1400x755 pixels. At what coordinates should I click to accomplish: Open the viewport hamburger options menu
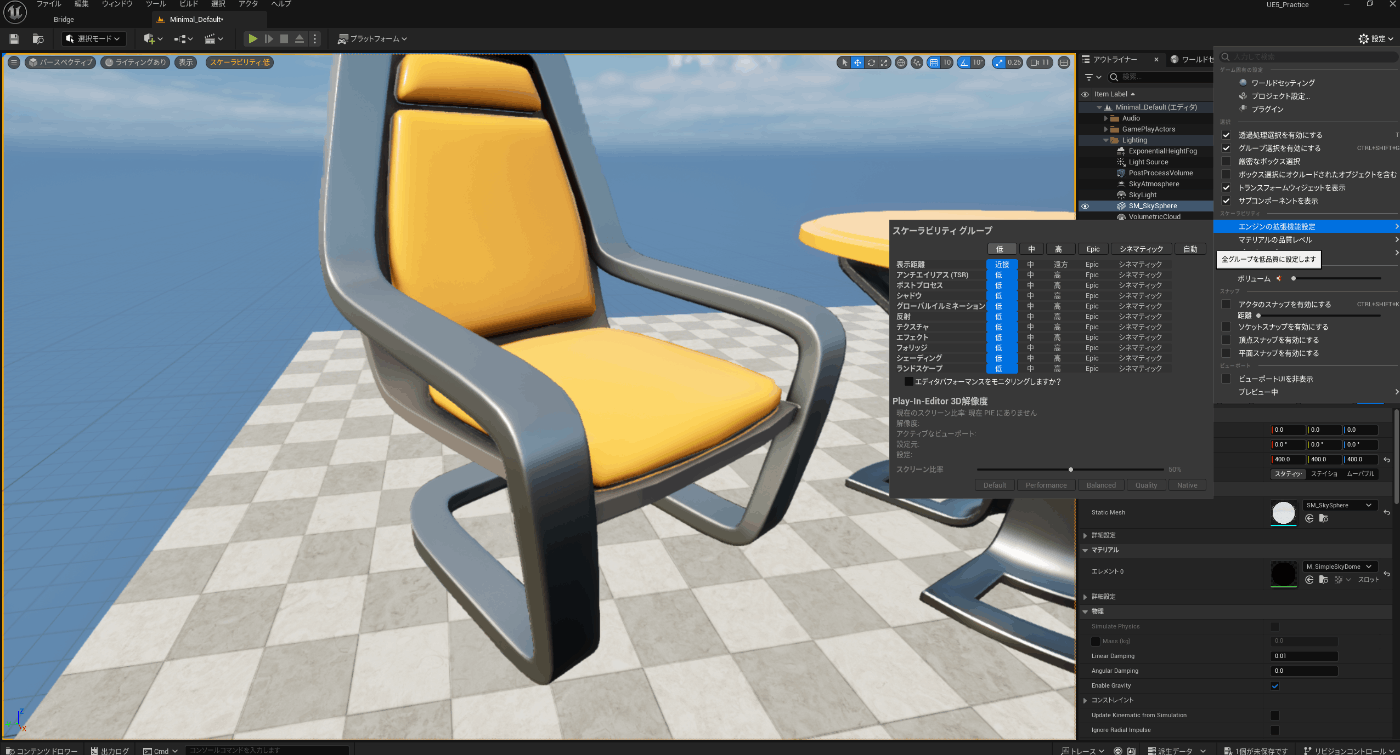(14, 62)
